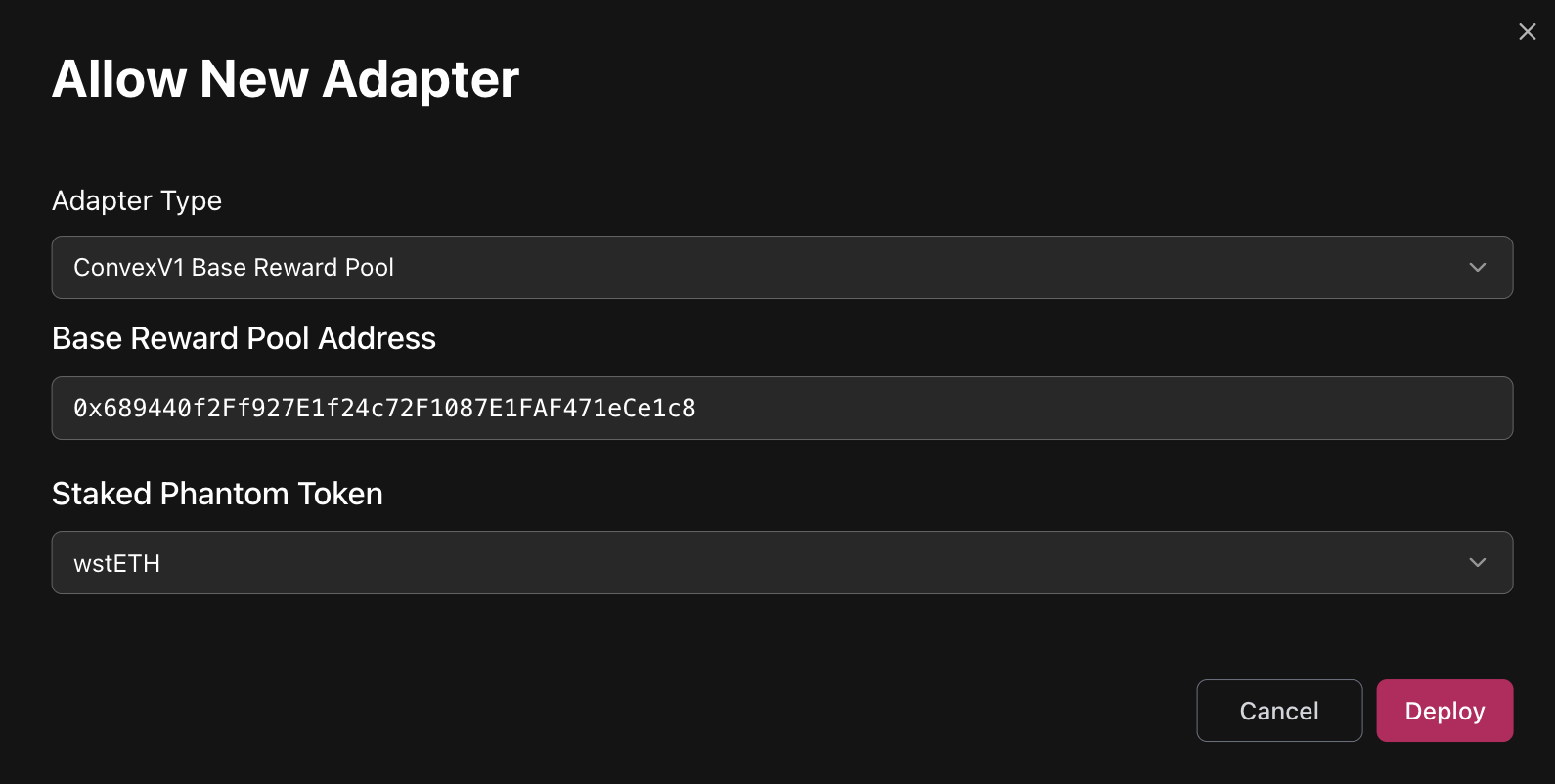The width and height of the screenshot is (1555, 784).
Task: Click the Base Reward Pool Address label
Action: [x=244, y=338]
